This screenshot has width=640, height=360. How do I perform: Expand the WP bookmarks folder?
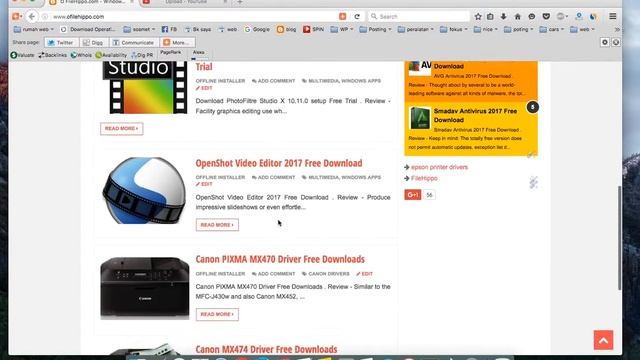(342, 29)
